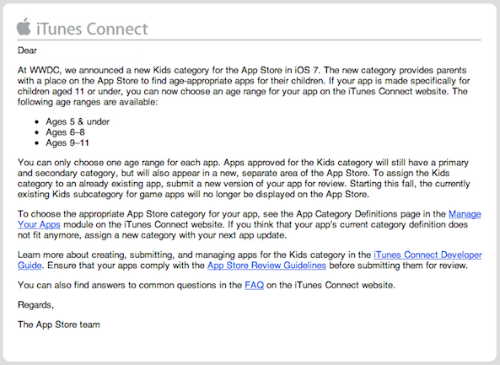Image resolution: width=500 pixels, height=365 pixels.
Task: Open the App Store Review Guidelines link
Action: (x=267, y=266)
